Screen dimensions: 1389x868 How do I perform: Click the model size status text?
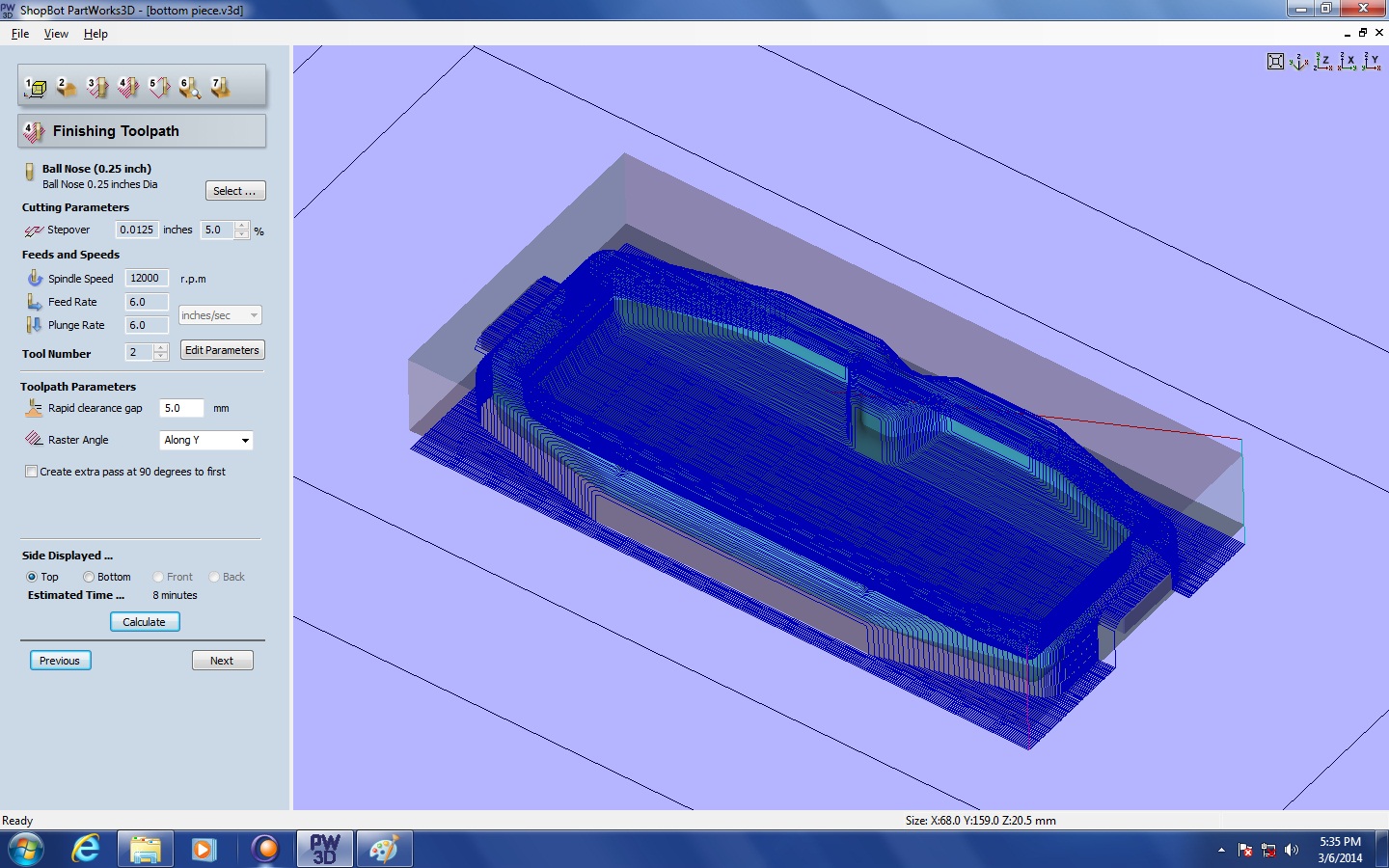(x=980, y=821)
